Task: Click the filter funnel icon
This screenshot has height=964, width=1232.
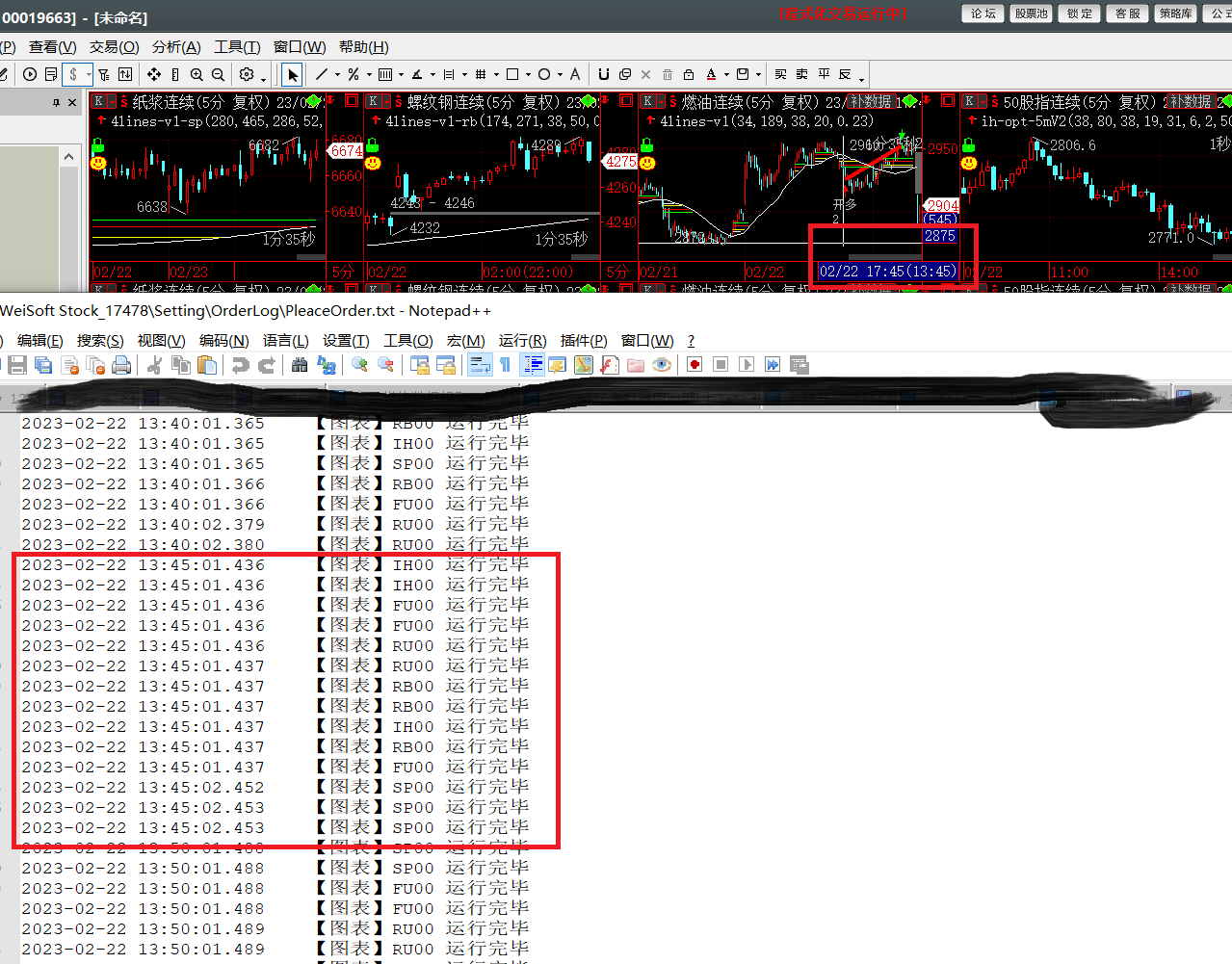Action: point(103,74)
